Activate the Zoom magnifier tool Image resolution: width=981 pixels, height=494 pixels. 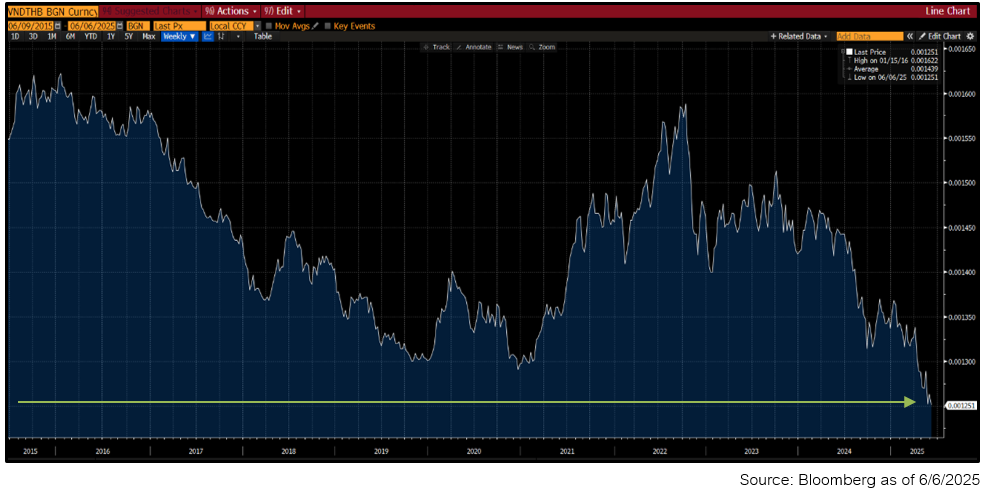pyautogui.click(x=542, y=47)
